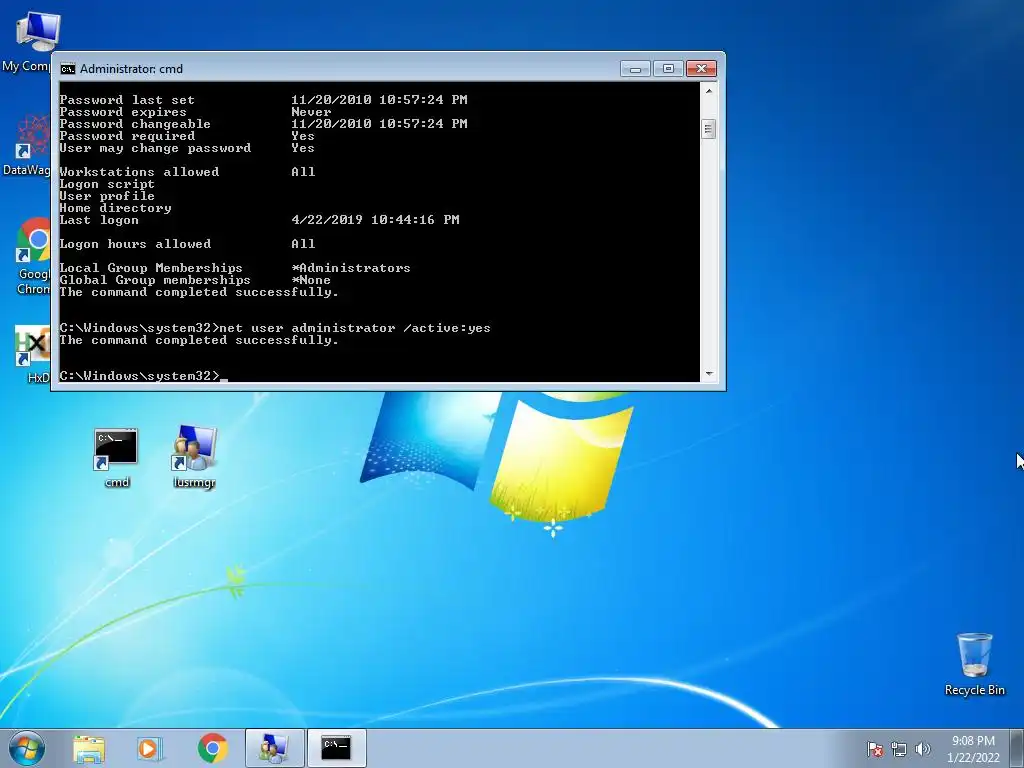Click the 'Password last set' line

pos(263,100)
